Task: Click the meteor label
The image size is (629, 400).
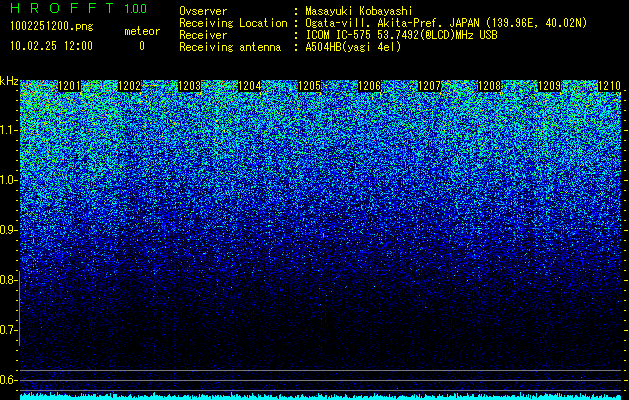Action: pos(142,31)
